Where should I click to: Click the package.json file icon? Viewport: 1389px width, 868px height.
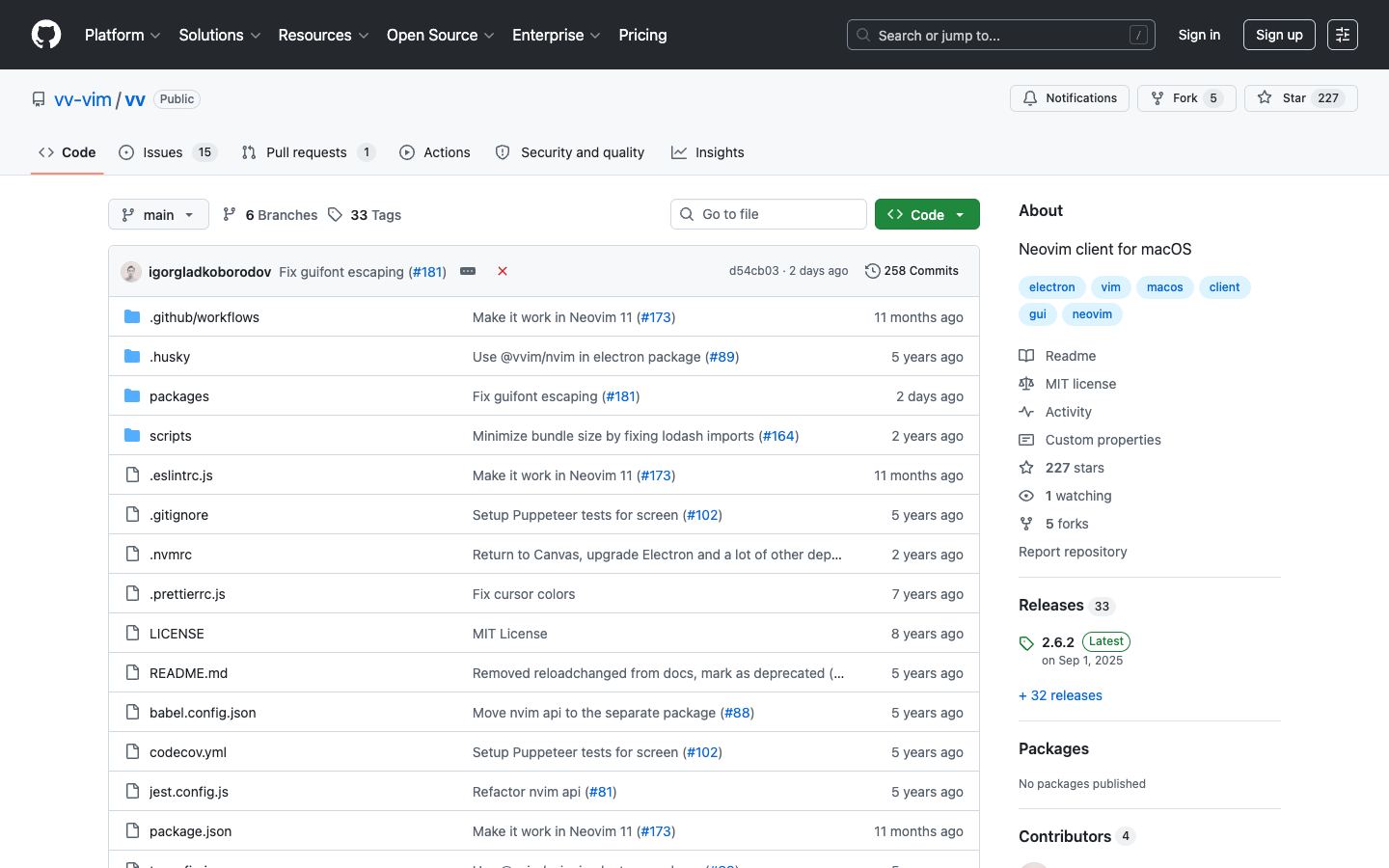(132, 831)
